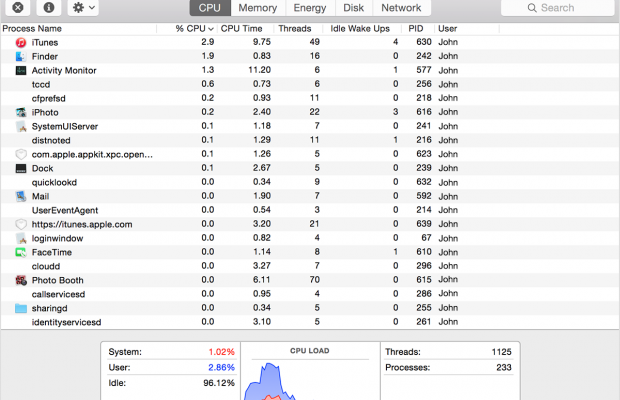
Task: Click the Mail process icon
Action: click(x=21, y=197)
